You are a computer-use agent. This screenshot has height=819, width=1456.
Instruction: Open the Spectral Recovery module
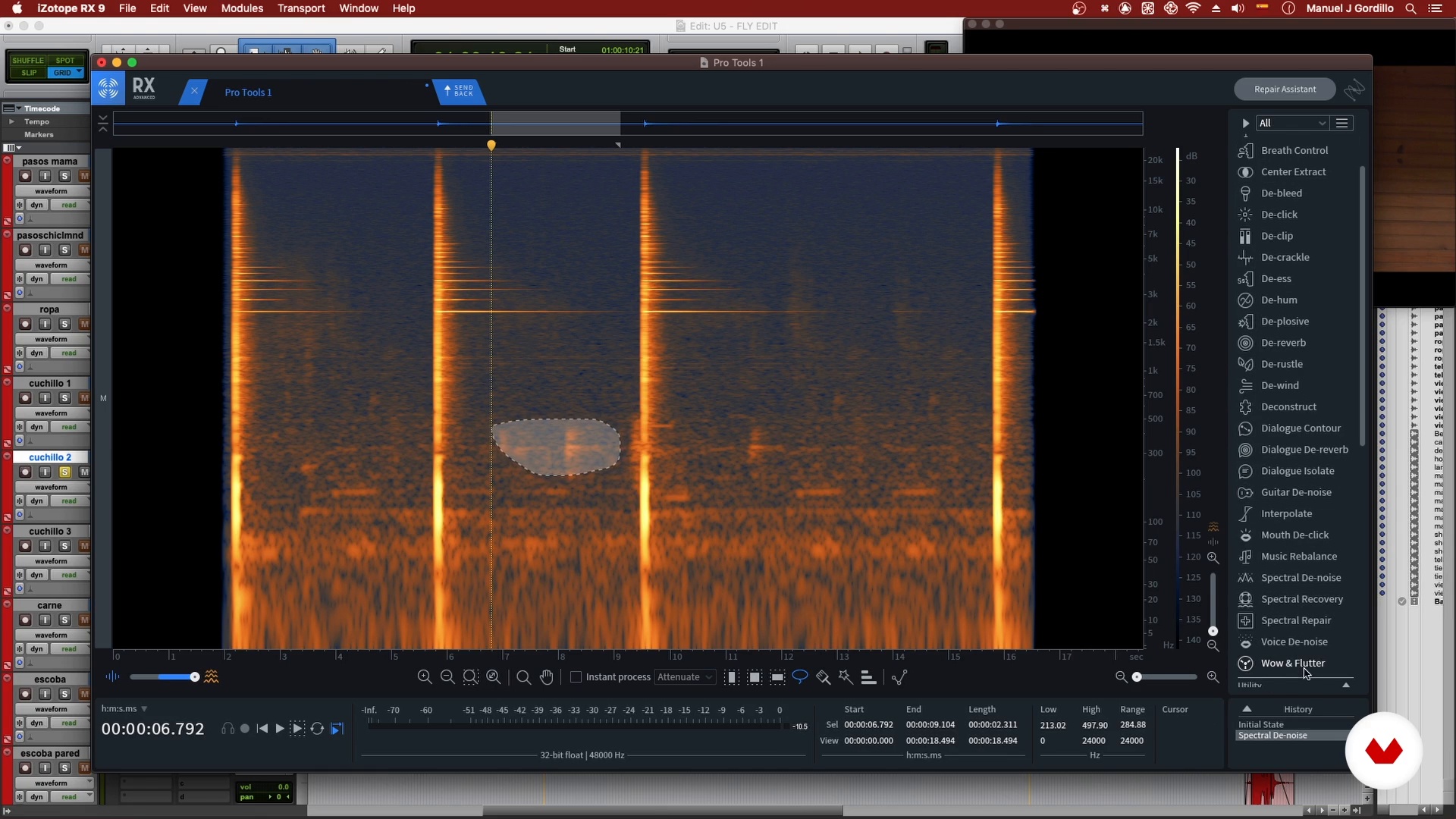tap(1301, 599)
